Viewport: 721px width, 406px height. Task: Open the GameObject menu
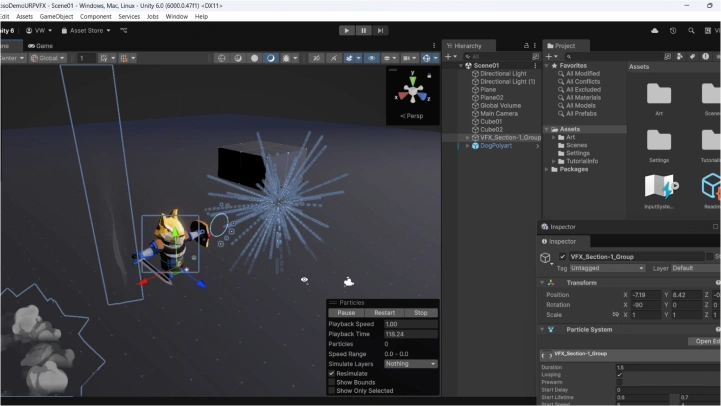56,17
